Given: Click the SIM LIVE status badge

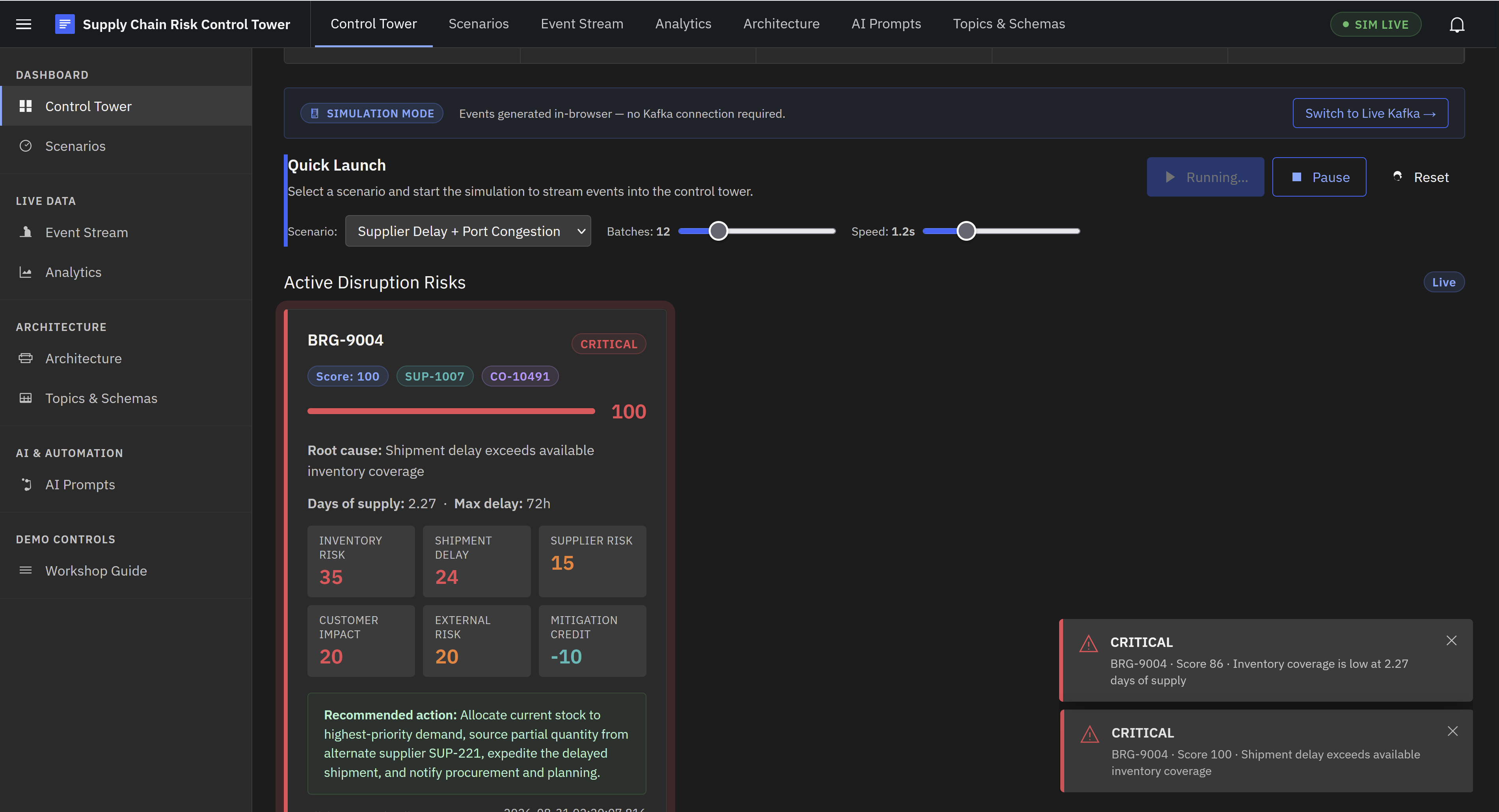Looking at the screenshot, I should (1376, 24).
